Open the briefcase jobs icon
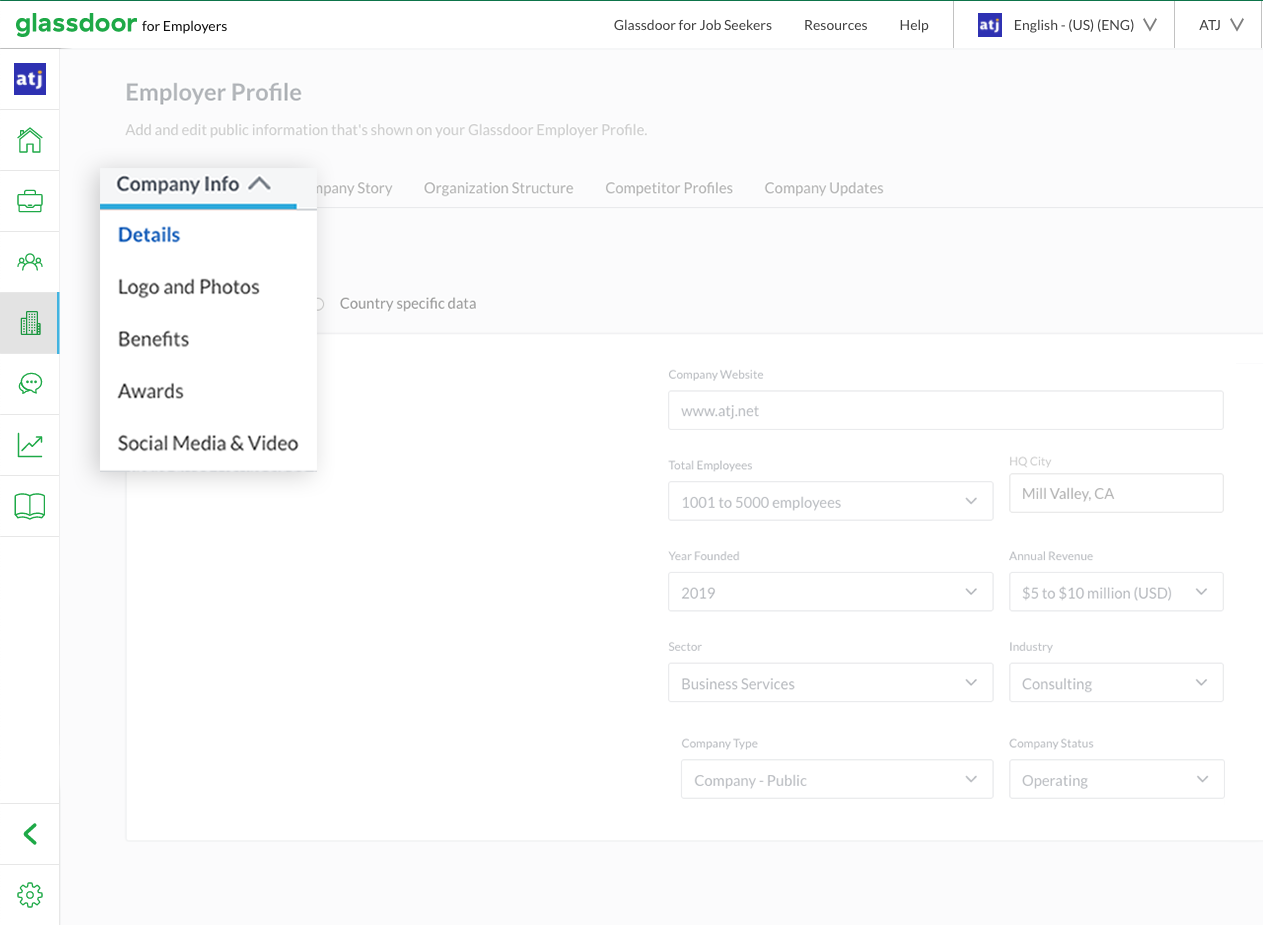The width and height of the screenshot is (1263, 925). [x=30, y=201]
